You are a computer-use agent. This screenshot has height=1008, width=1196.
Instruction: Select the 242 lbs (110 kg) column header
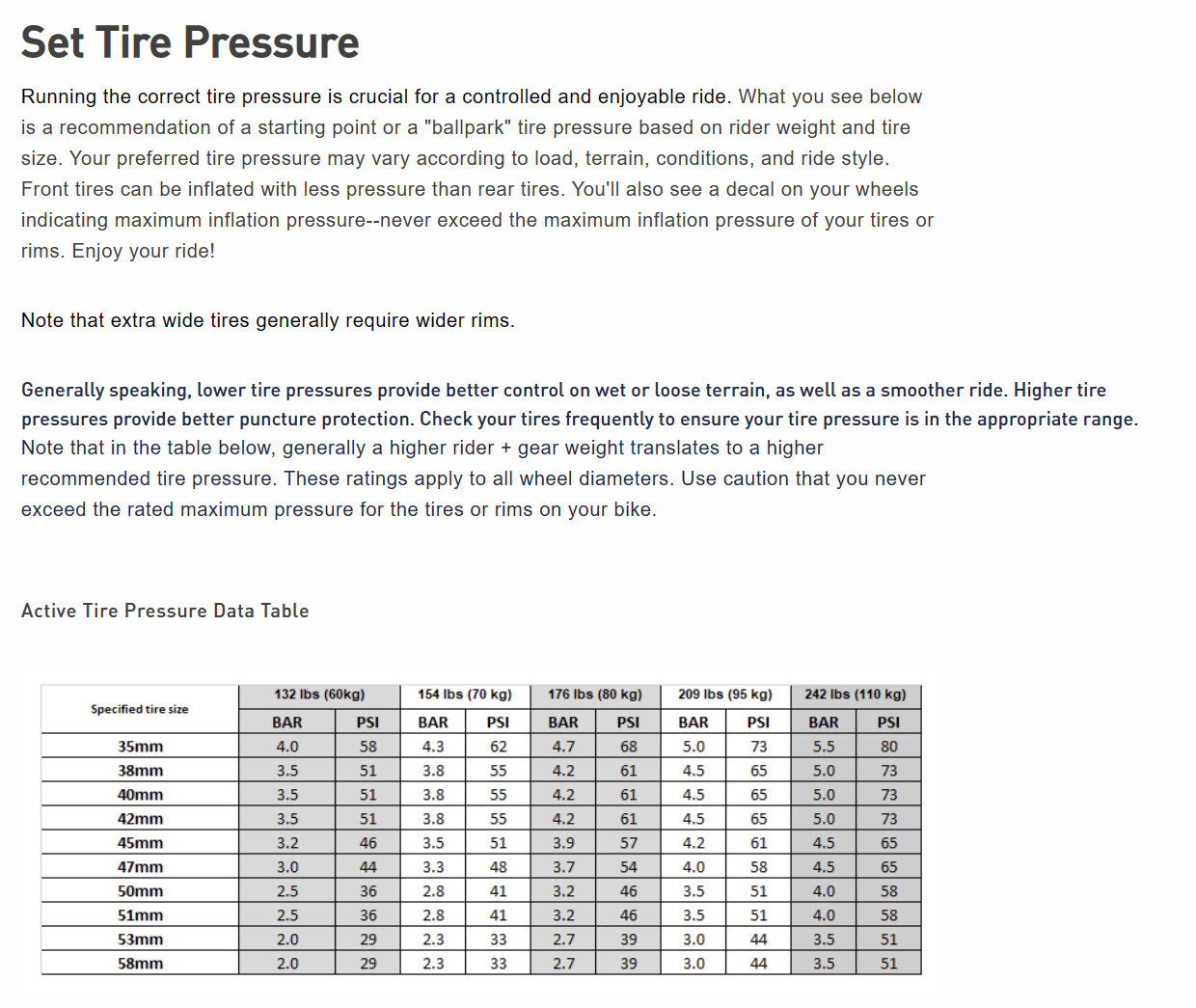click(x=856, y=695)
